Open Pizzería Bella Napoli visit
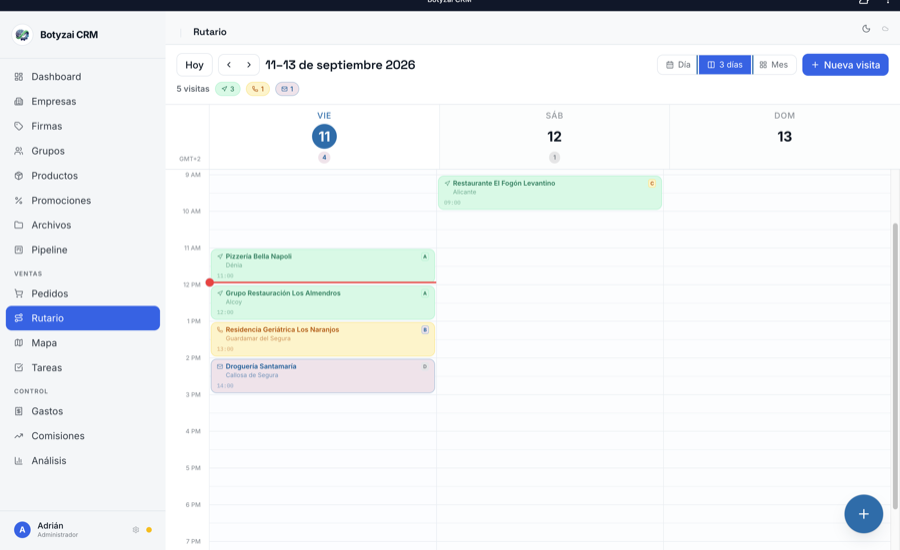900x550 pixels. pyautogui.click(x=323, y=265)
